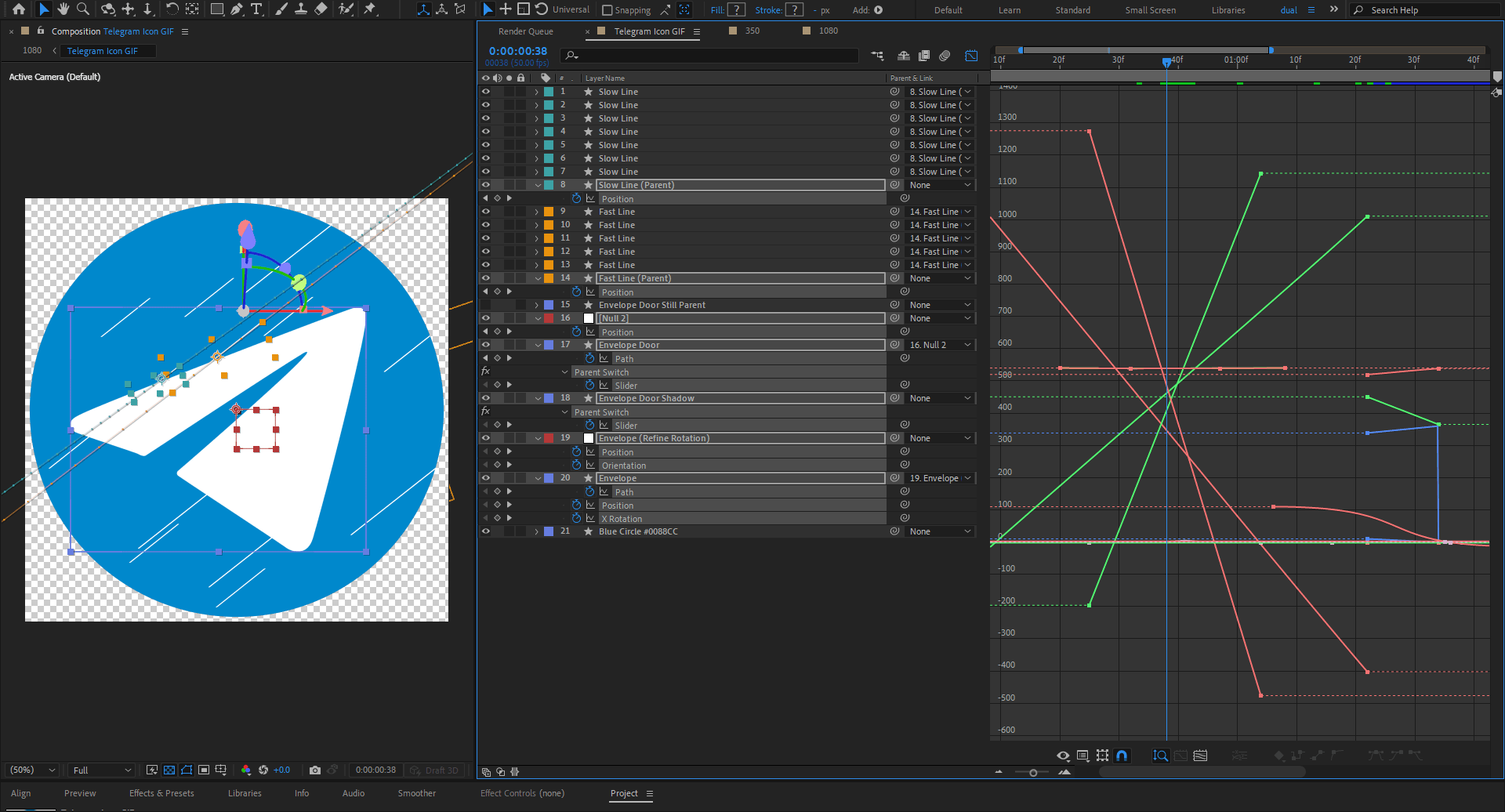
Task: Enable the Snapping checkbox
Action: point(607,10)
